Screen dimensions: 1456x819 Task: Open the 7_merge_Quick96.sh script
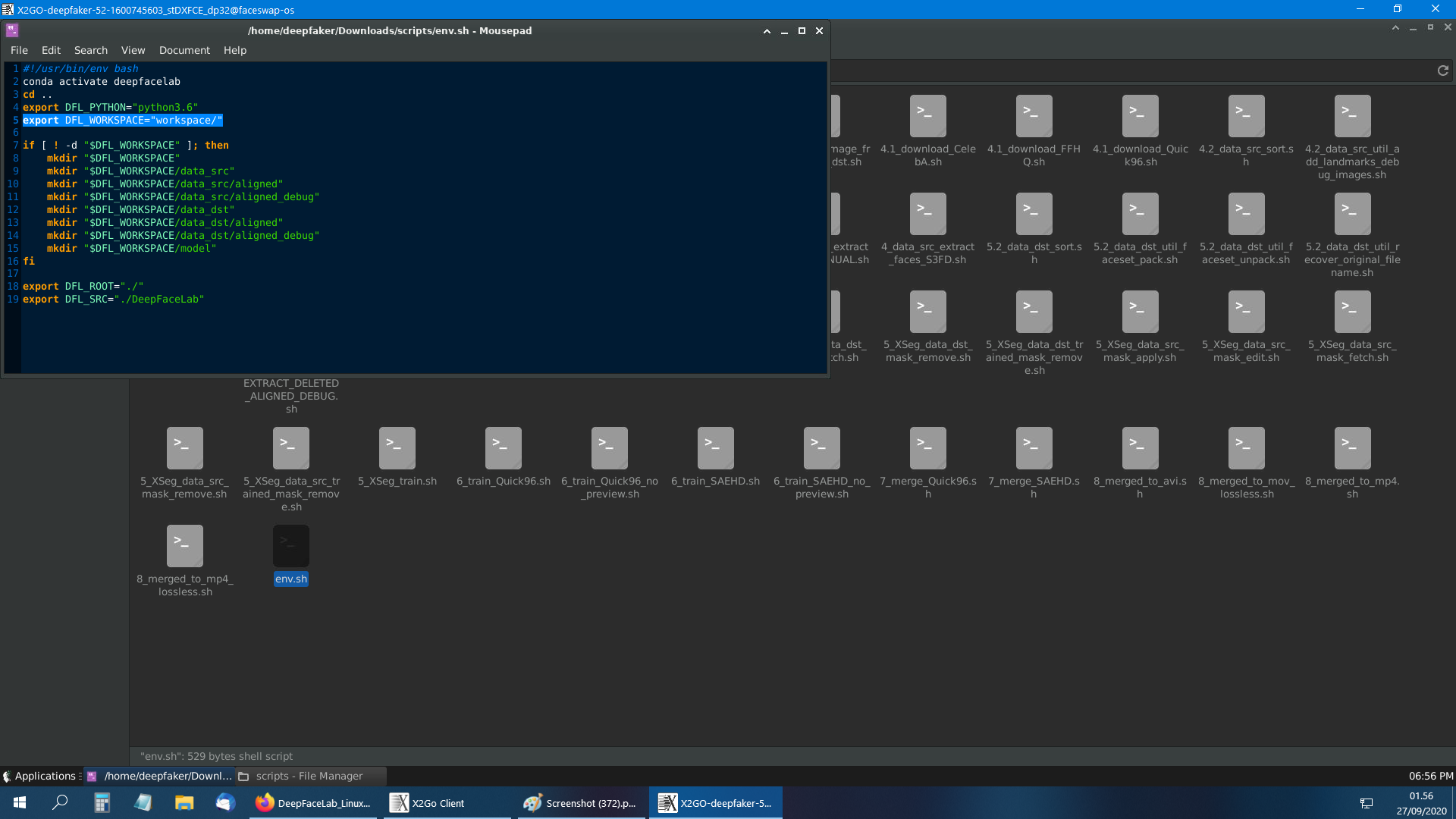coord(927,447)
